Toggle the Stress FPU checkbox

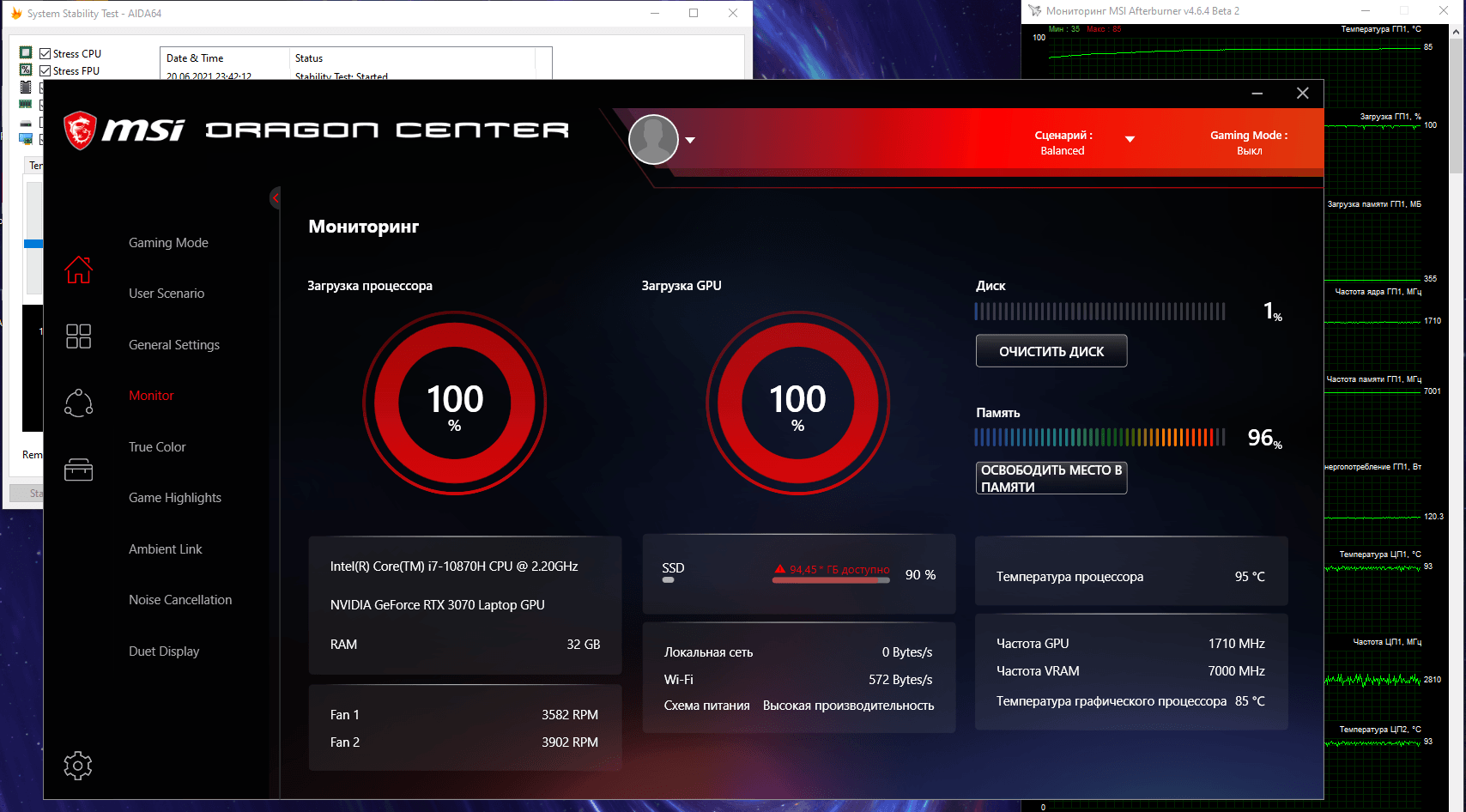pos(45,70)
